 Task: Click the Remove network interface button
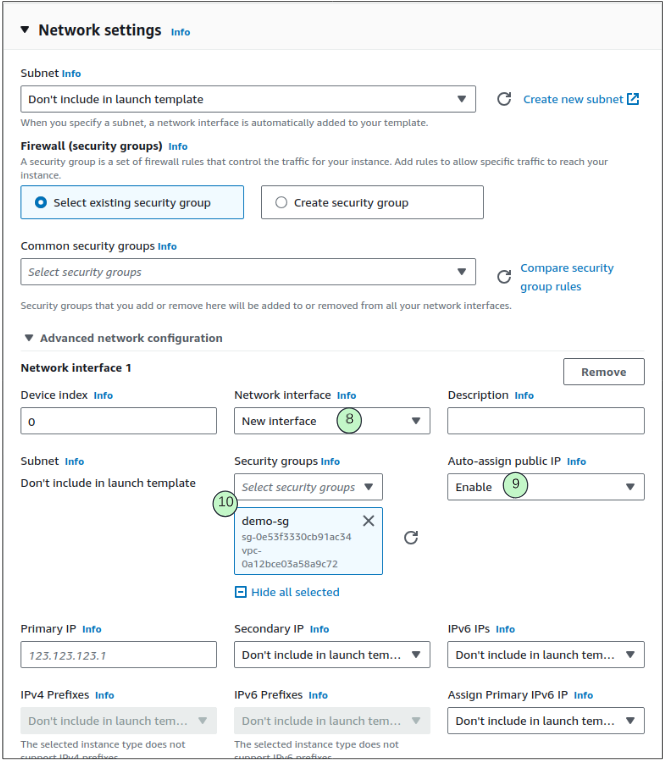point(603,372)
